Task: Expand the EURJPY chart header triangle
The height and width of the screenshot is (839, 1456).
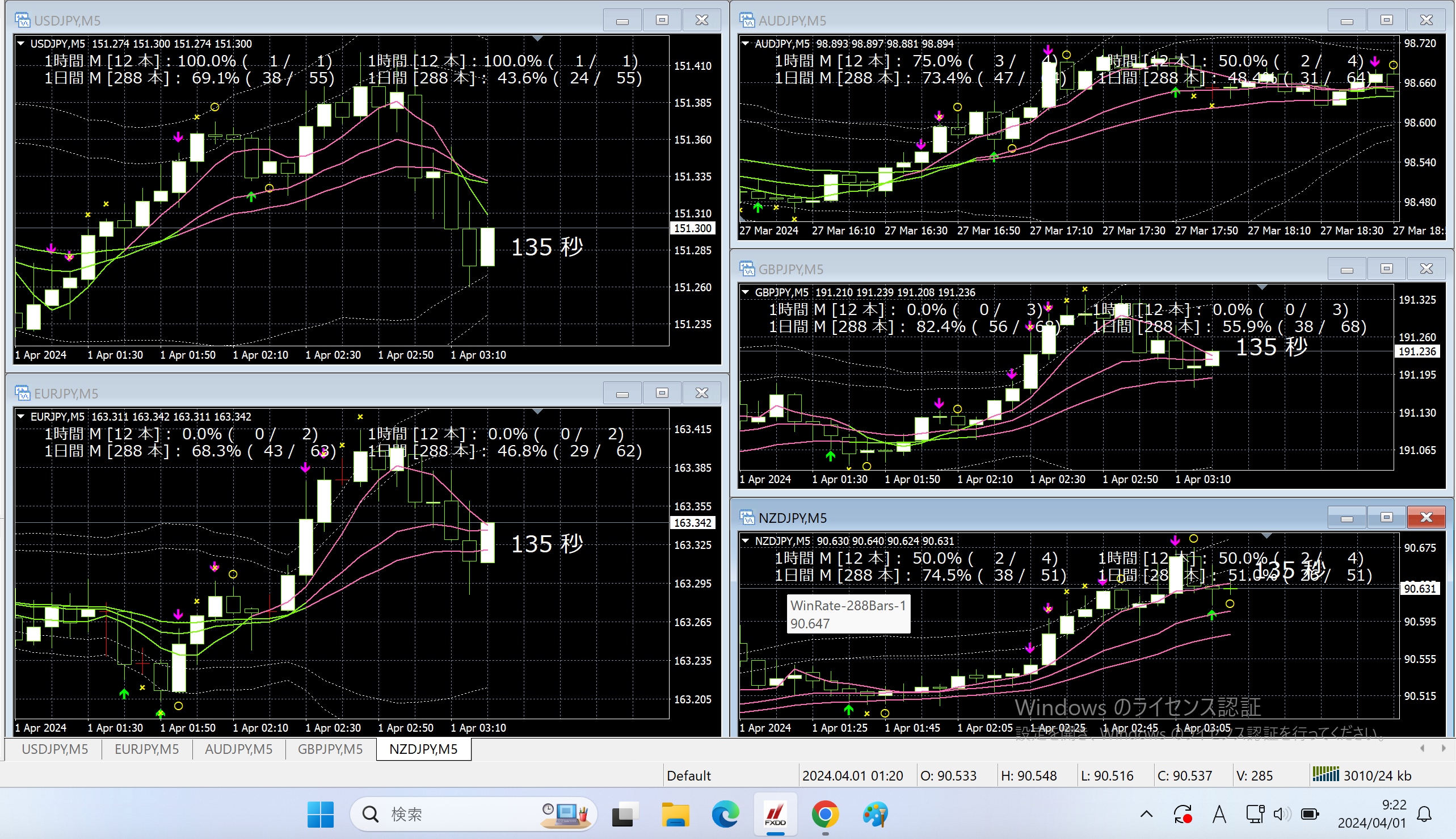Action: click(x=21, y=416)
